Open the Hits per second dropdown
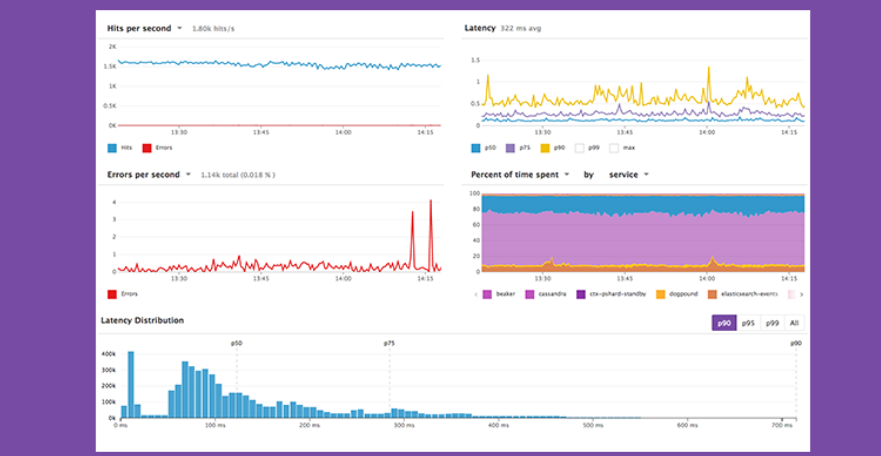The image size is (881, 456). pos(179,28)
